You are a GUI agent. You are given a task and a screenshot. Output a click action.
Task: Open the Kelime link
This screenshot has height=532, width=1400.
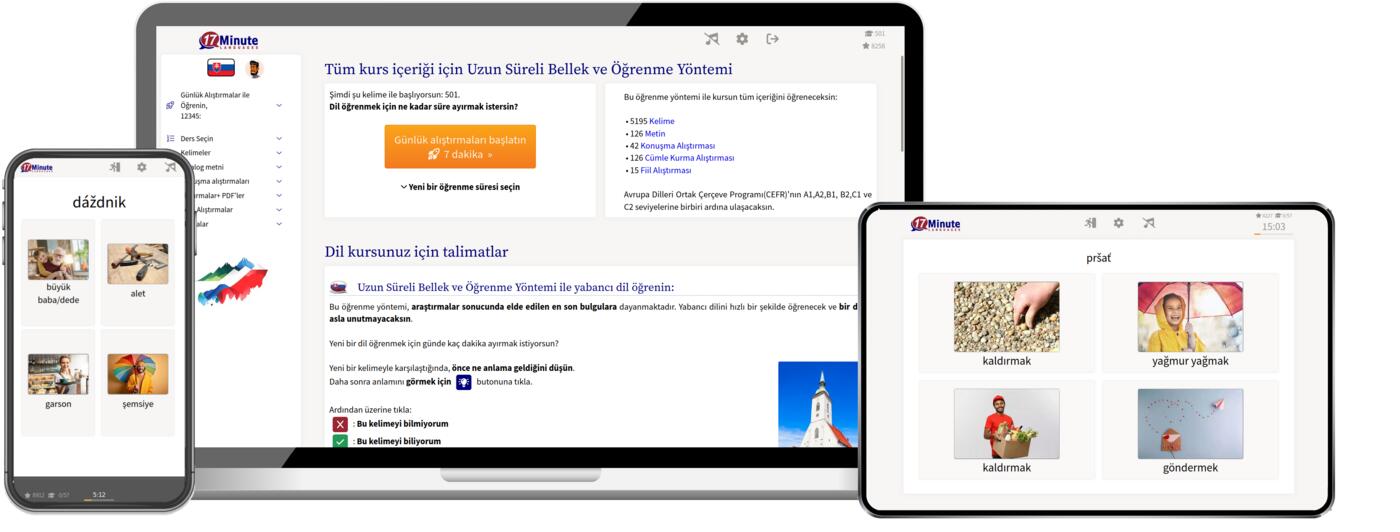(x=662, y=121)
